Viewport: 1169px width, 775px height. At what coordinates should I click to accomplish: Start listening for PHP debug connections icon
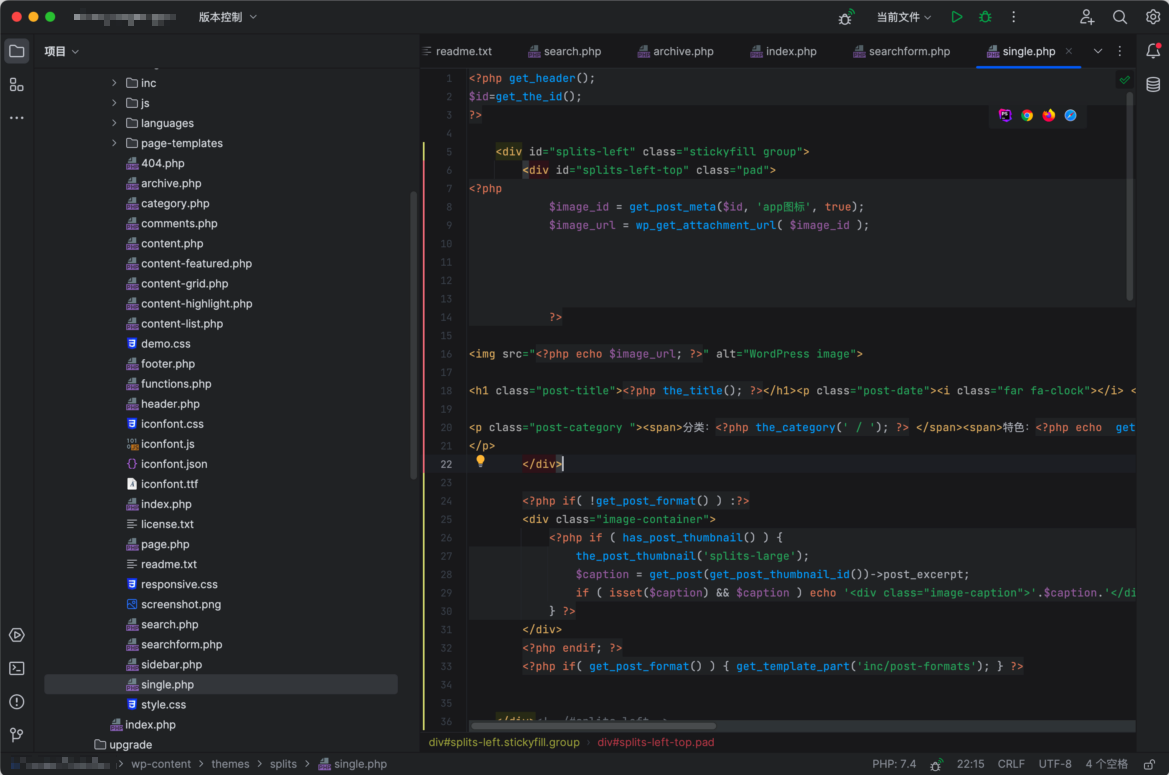pyautogui.click(x=845, y=17)
